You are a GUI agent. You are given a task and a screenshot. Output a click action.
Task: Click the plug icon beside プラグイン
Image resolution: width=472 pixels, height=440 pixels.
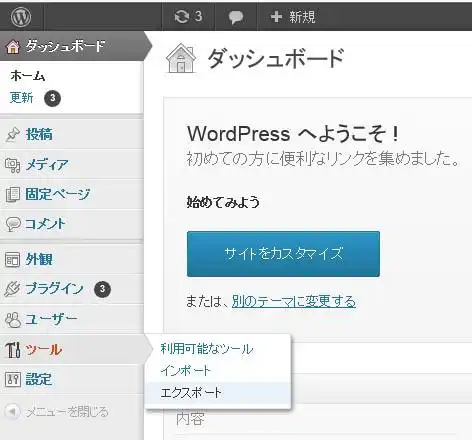pyautogui.click(x=12, y=289)
